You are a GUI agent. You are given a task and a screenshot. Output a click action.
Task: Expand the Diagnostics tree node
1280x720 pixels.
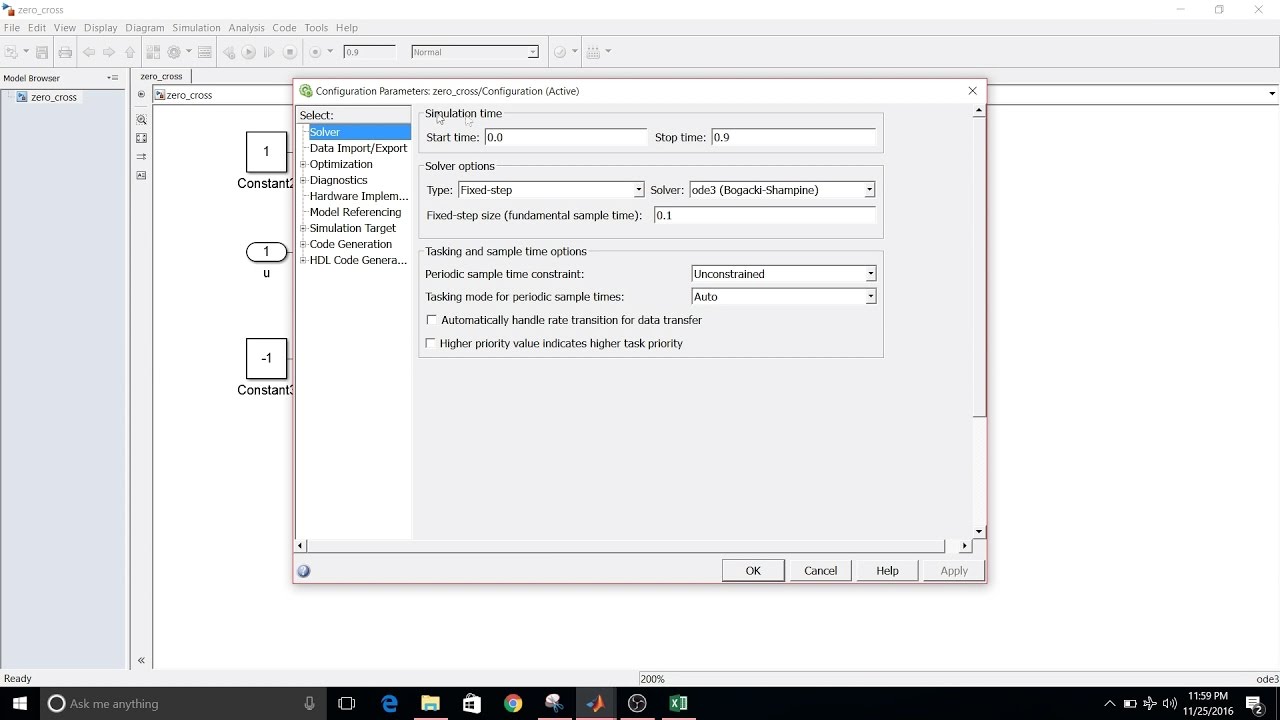tap(303, 180)
